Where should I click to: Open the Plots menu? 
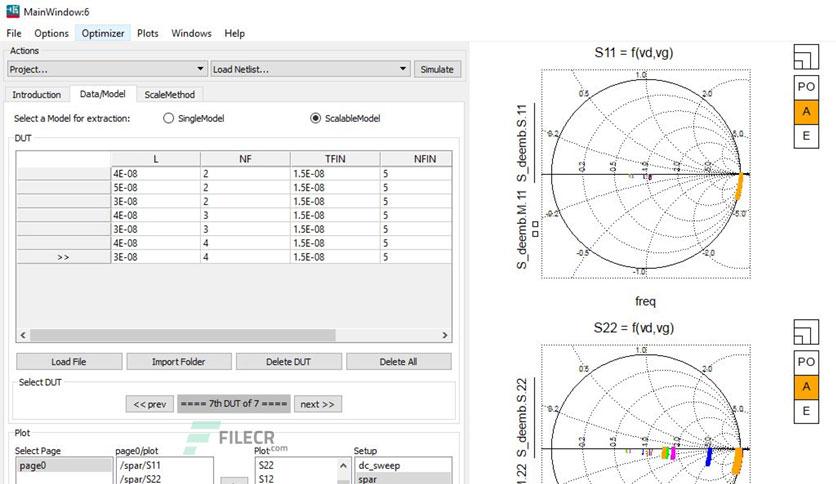(148, 33)
